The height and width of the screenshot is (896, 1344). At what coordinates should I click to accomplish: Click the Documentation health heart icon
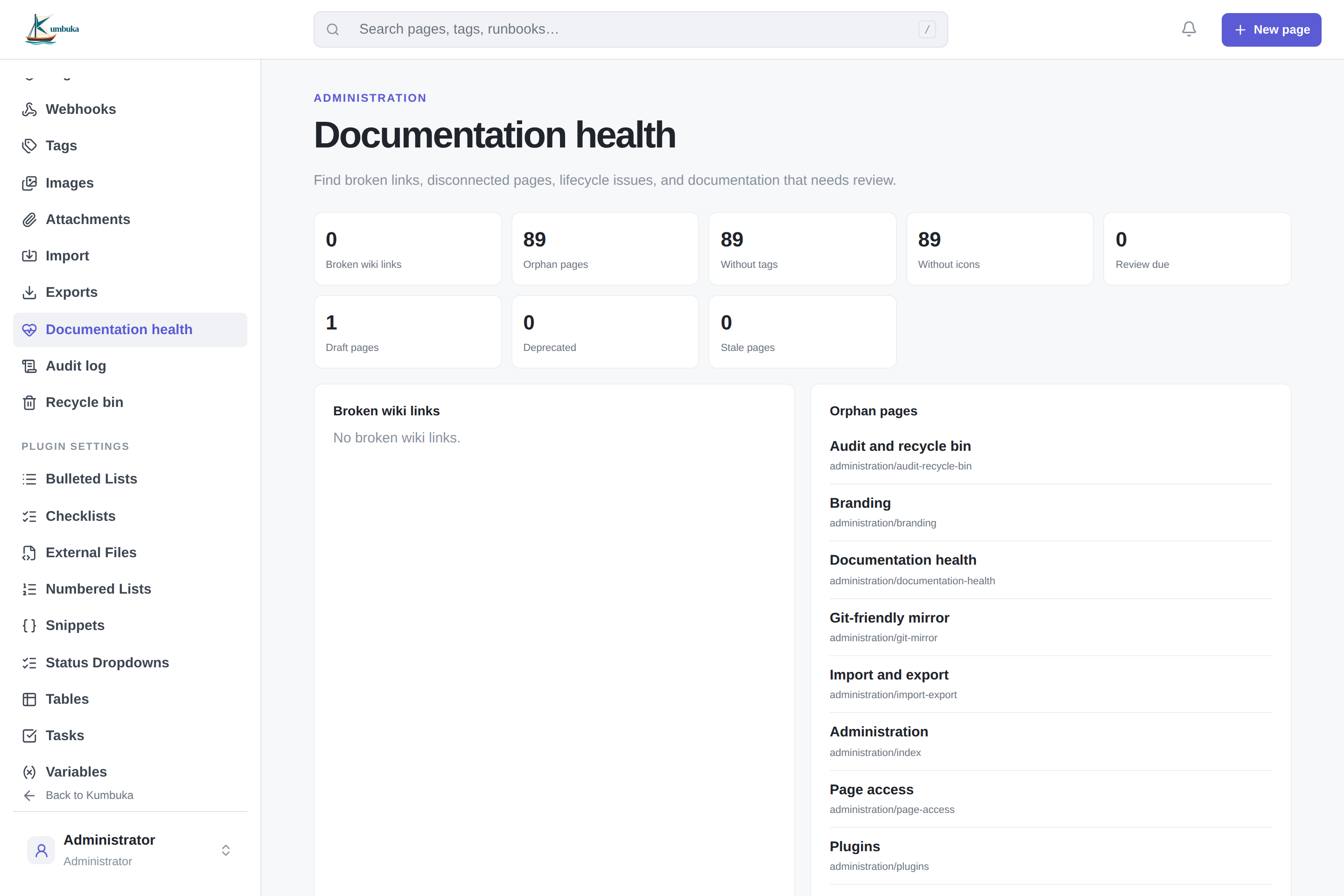click(29, 330)
